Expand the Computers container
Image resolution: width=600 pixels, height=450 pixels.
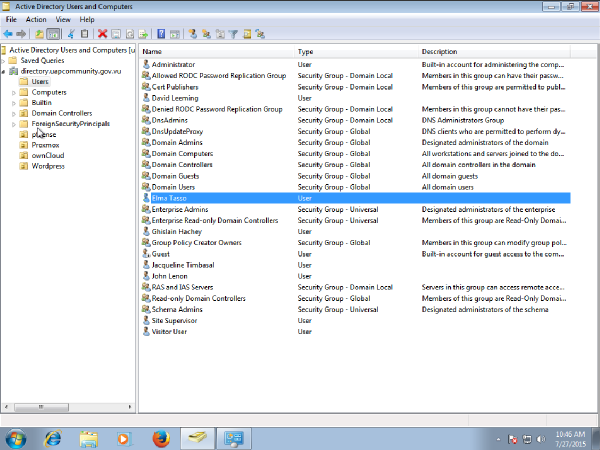[14, 92]
